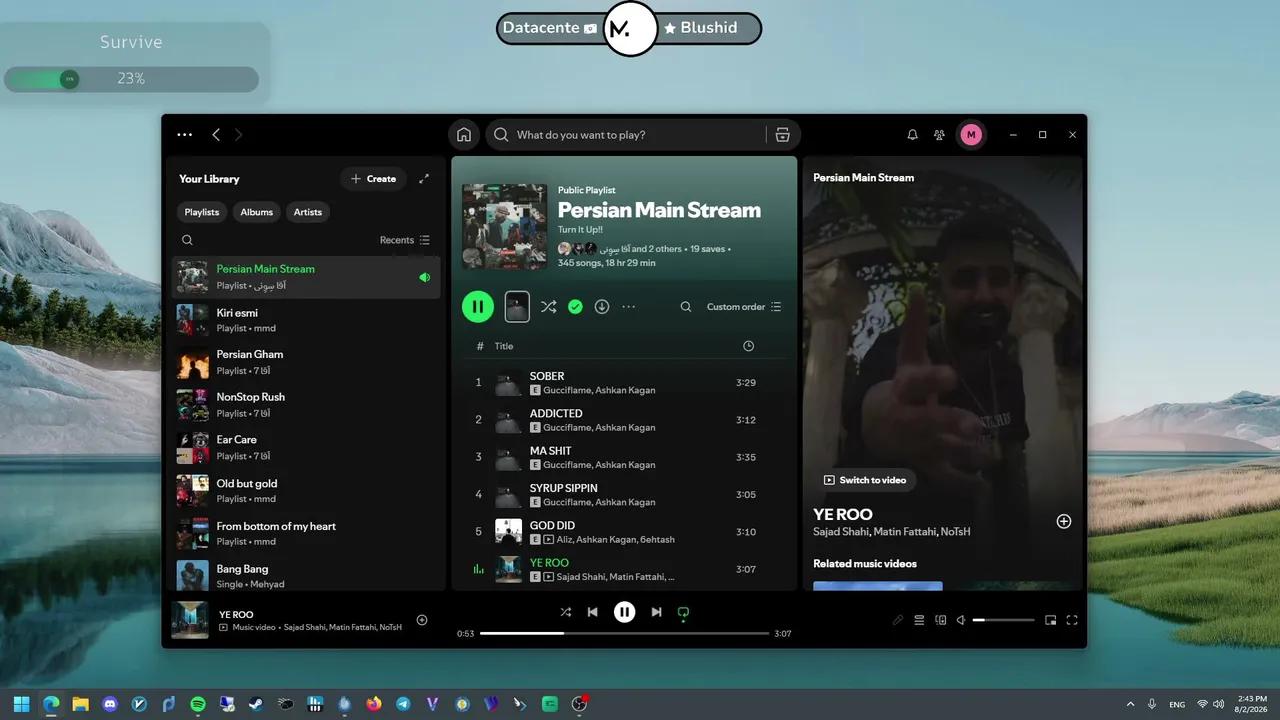
Task: Open the Queue icon in player bar
Action: 919,620
